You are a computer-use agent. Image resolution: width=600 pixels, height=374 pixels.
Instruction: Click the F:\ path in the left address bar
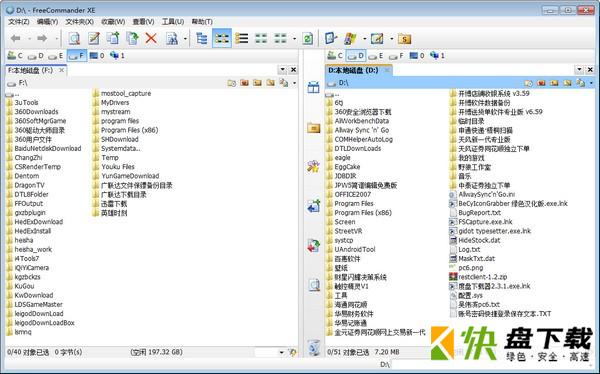(23, 83)
